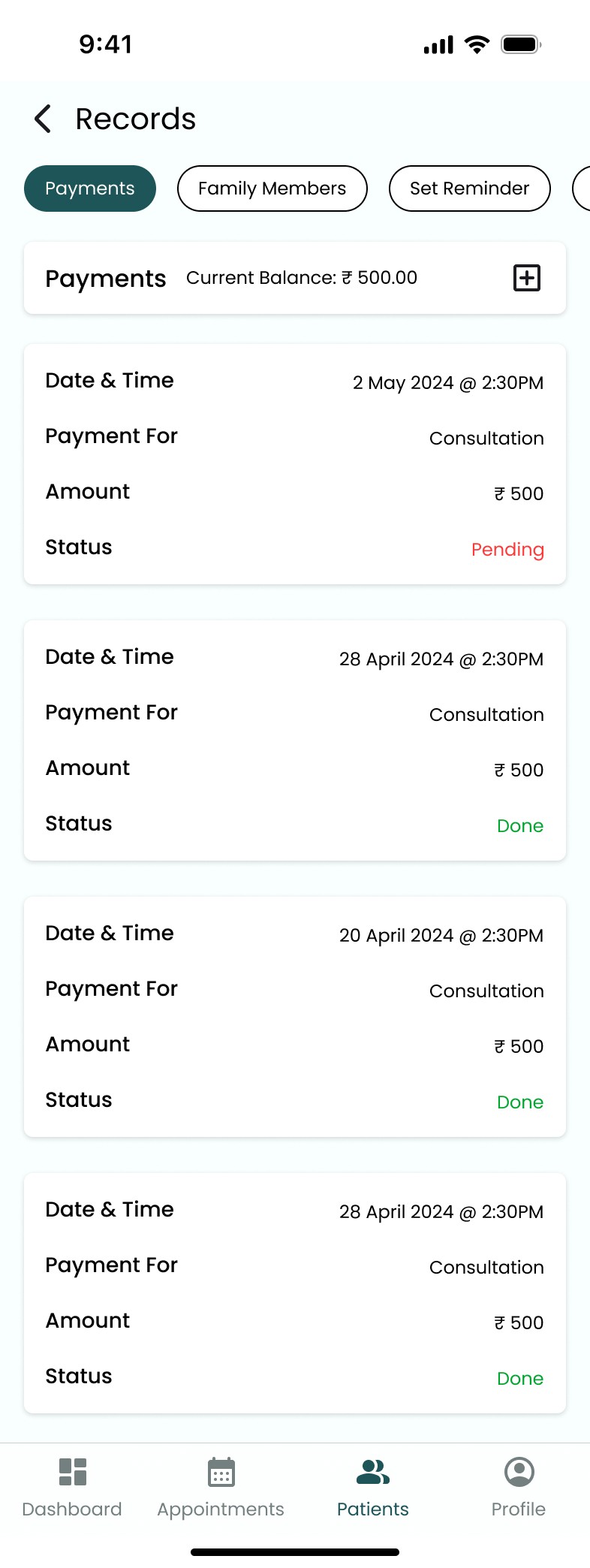Image resolution: width=590 pixels, height=1568 pixels.
Task: Tap the Appointments calendar icon
Action: tap(221, 1472)
